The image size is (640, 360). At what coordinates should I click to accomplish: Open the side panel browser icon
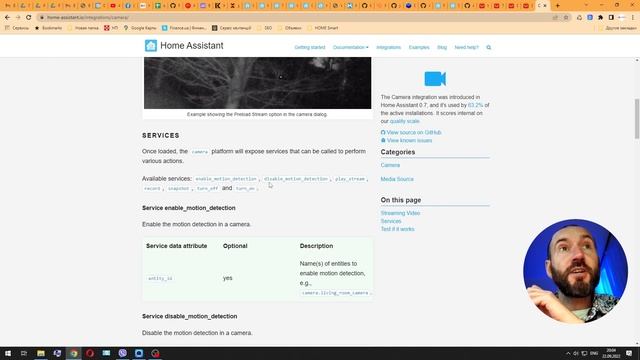[x=611, y=18]
